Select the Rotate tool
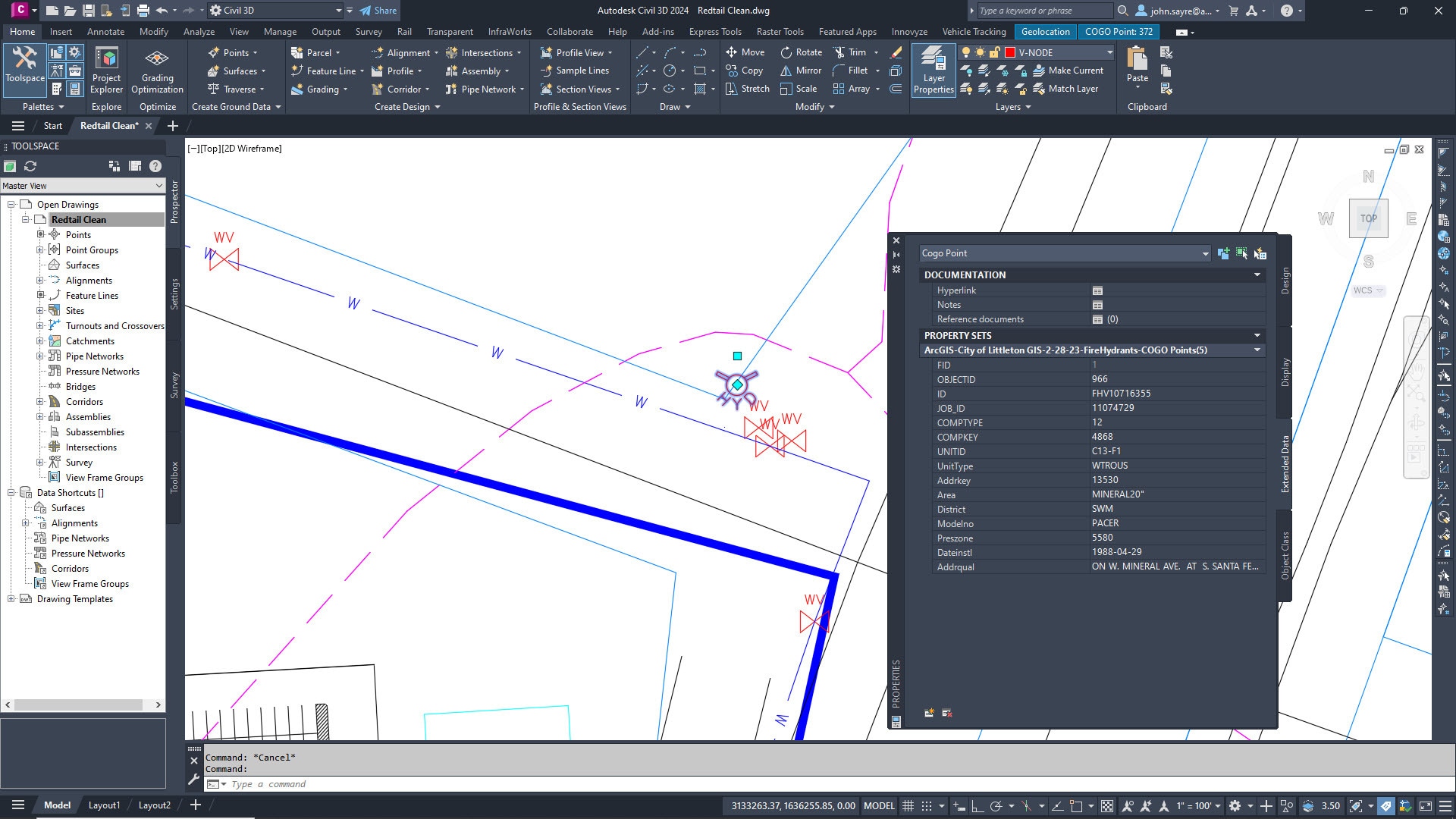1456x819 pixels. coord(802,52)
